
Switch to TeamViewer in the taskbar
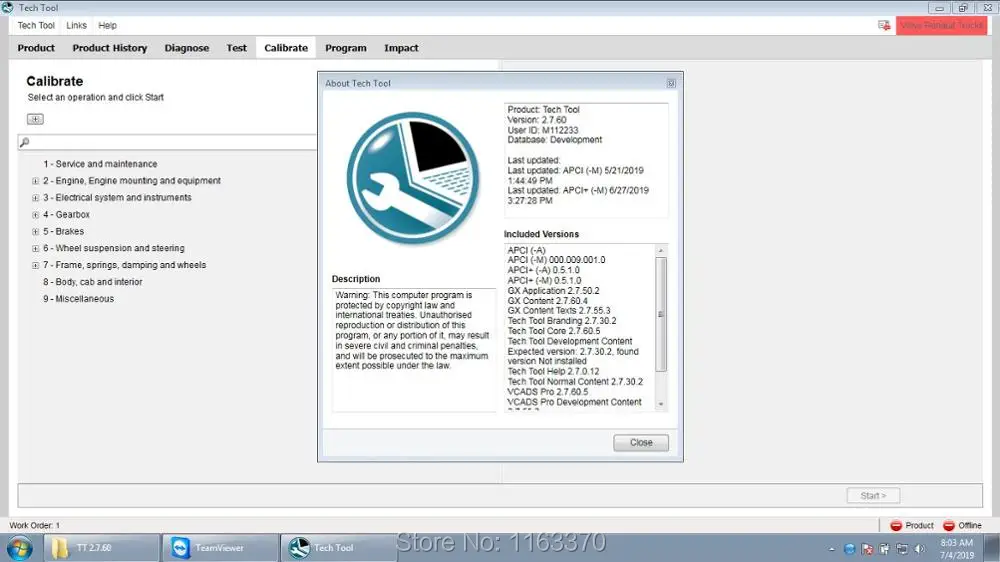219,548
